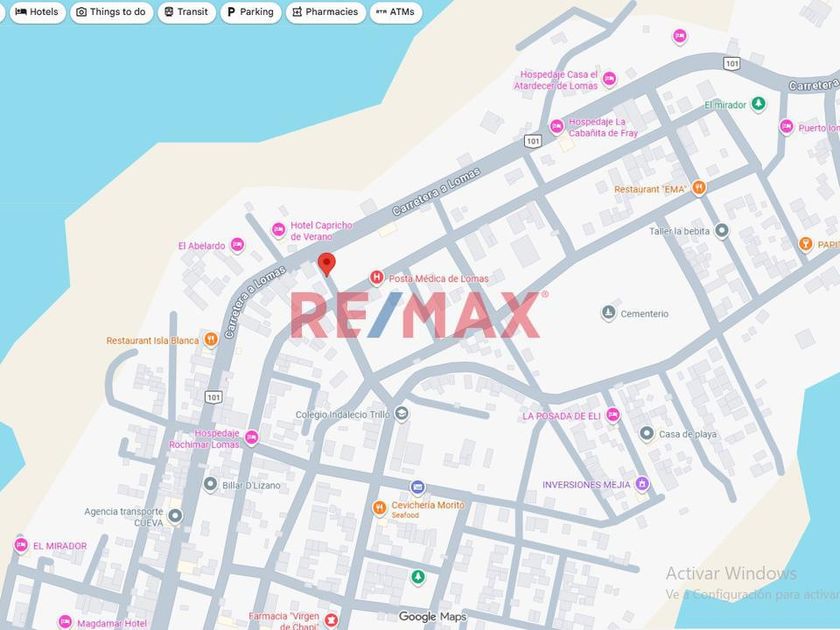The height and width of the screenshot is (630, 840).
Task: Select the Cementerio landmark icon
Action: (608, 313)
